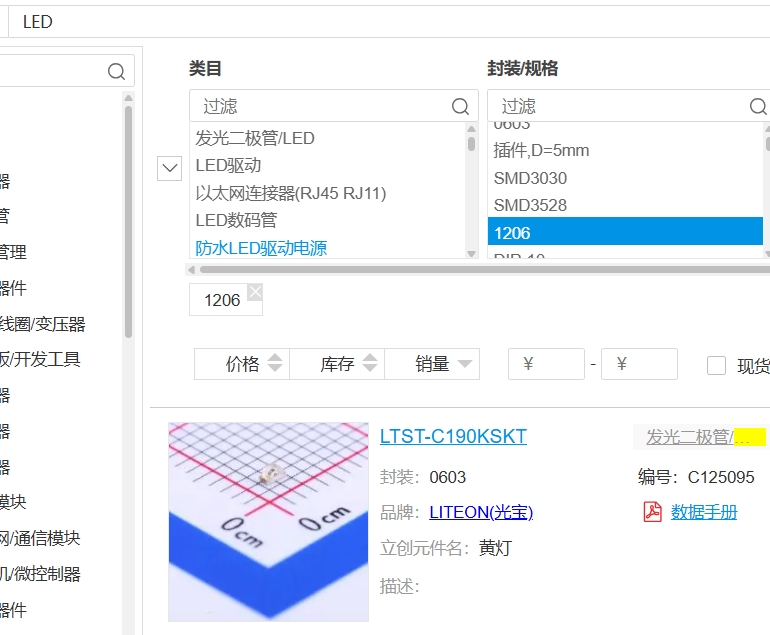Screen dimensions: 770x635
Task: Click the LED product thumbnail image
Action: 268,522
